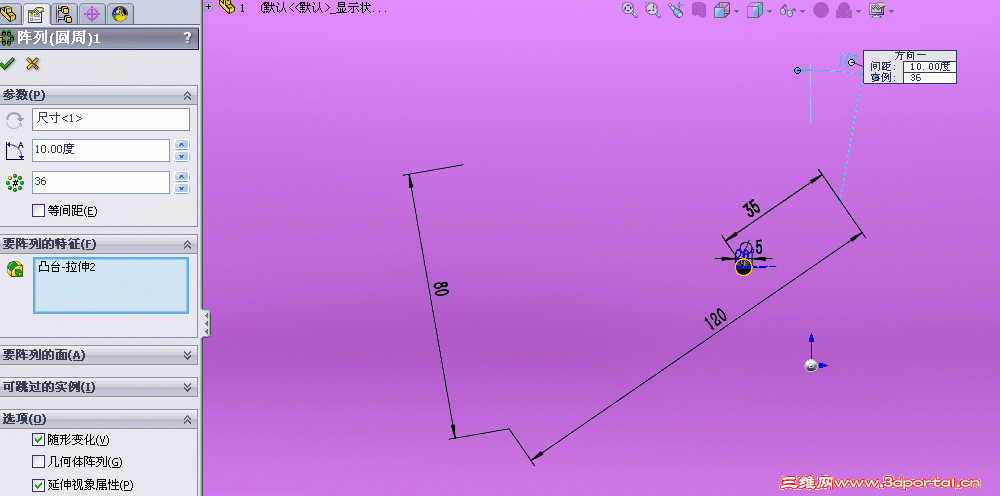This screenshot has width=1000, height=496.
Task: Click Display Style cube icon
Action: (754, 10)
